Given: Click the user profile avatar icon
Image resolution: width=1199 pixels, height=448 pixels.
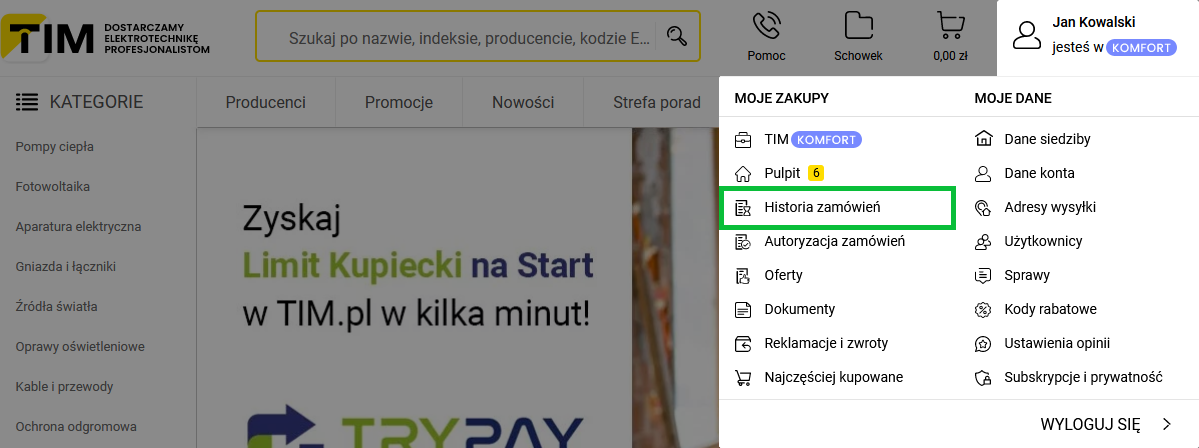Looking at the screenshot, I should coord(1027,36).
